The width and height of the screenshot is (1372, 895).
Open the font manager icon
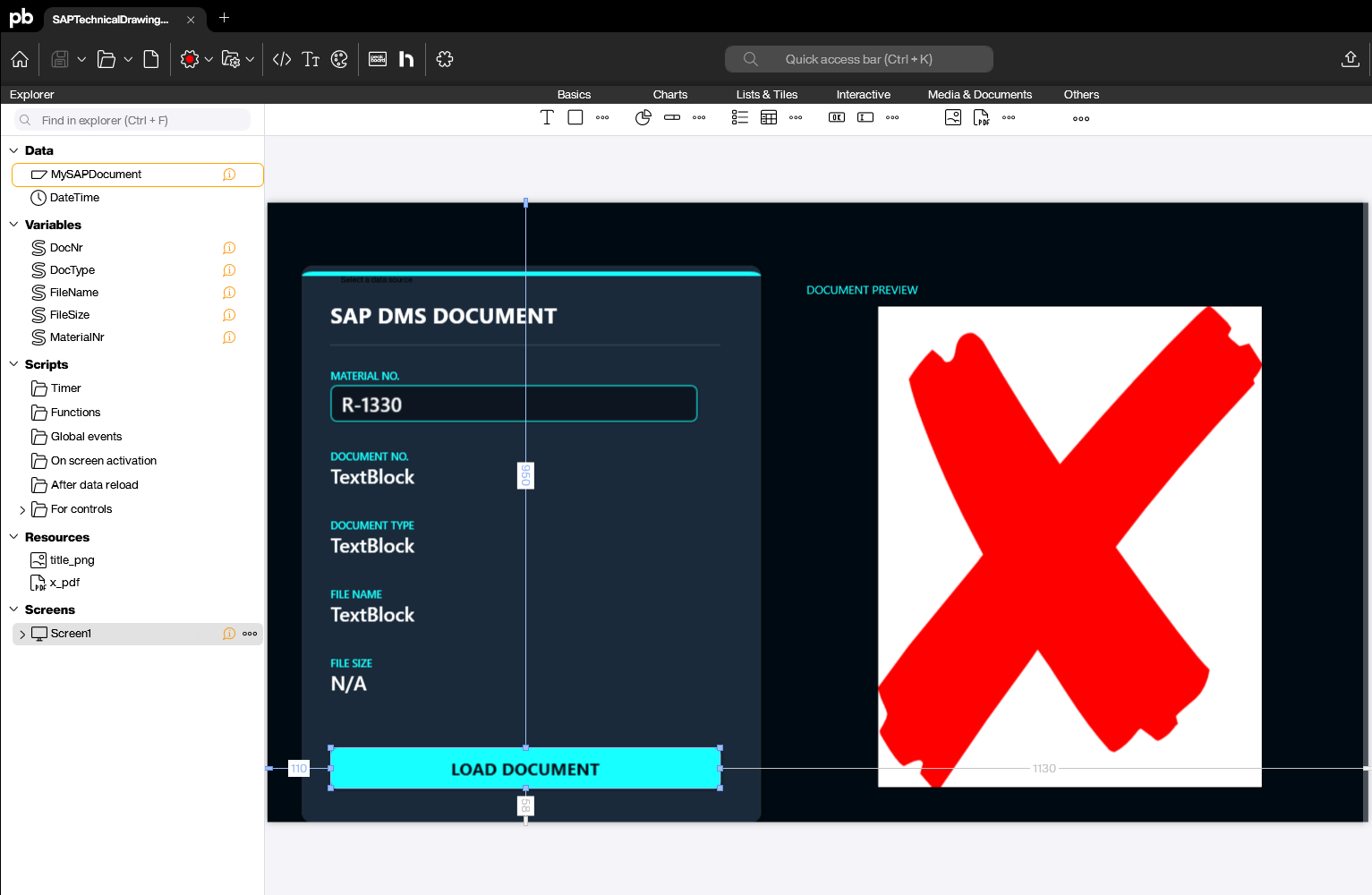[x=311, y=59]
